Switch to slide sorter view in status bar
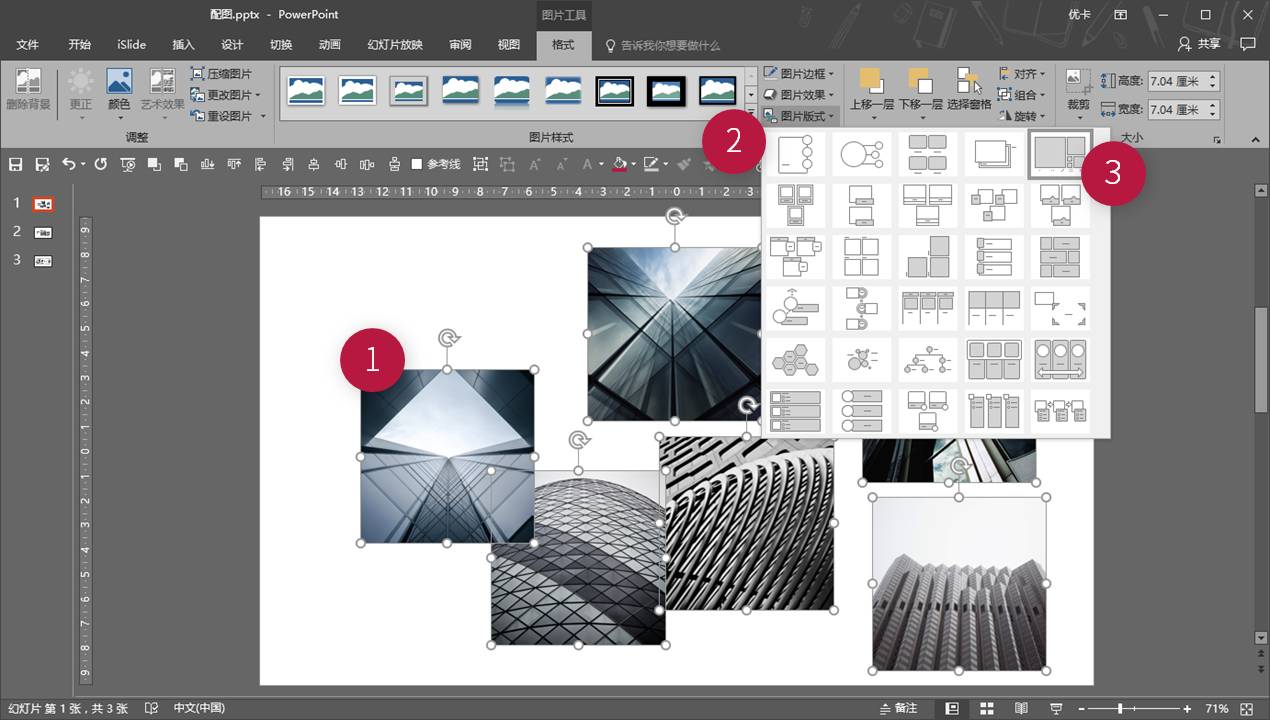The height and width of the screenshot is (720, 1270). [x=986, y=708]
